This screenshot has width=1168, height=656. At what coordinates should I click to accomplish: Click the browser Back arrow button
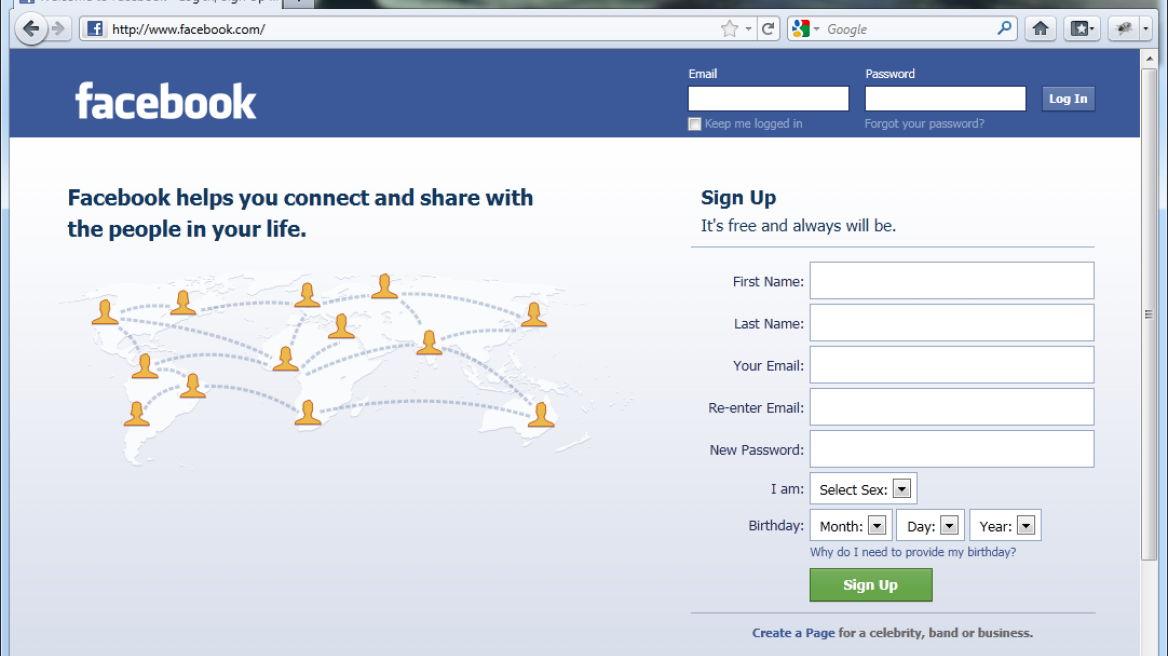pyautogui.click(x=31, y=29)
